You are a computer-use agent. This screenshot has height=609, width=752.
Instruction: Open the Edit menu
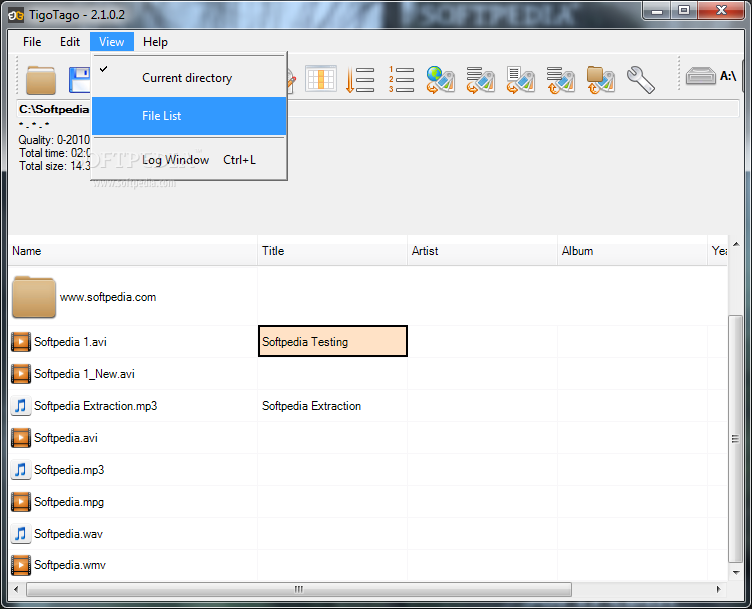pyautogui.click(x=70, y=42)
